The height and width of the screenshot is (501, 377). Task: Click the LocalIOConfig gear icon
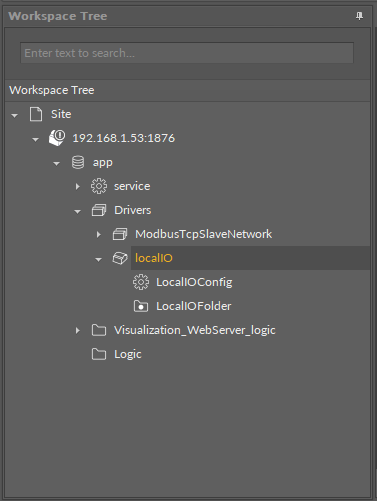141,282
